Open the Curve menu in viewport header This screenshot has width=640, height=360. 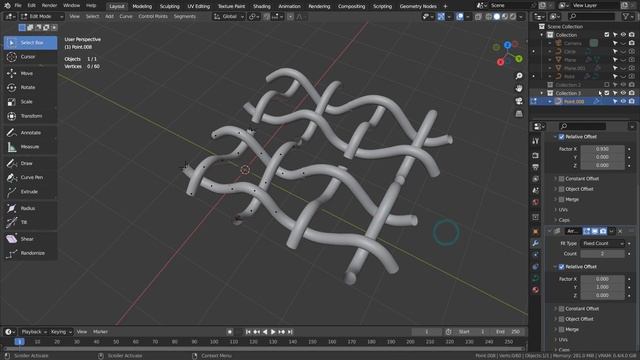[126, 16]
